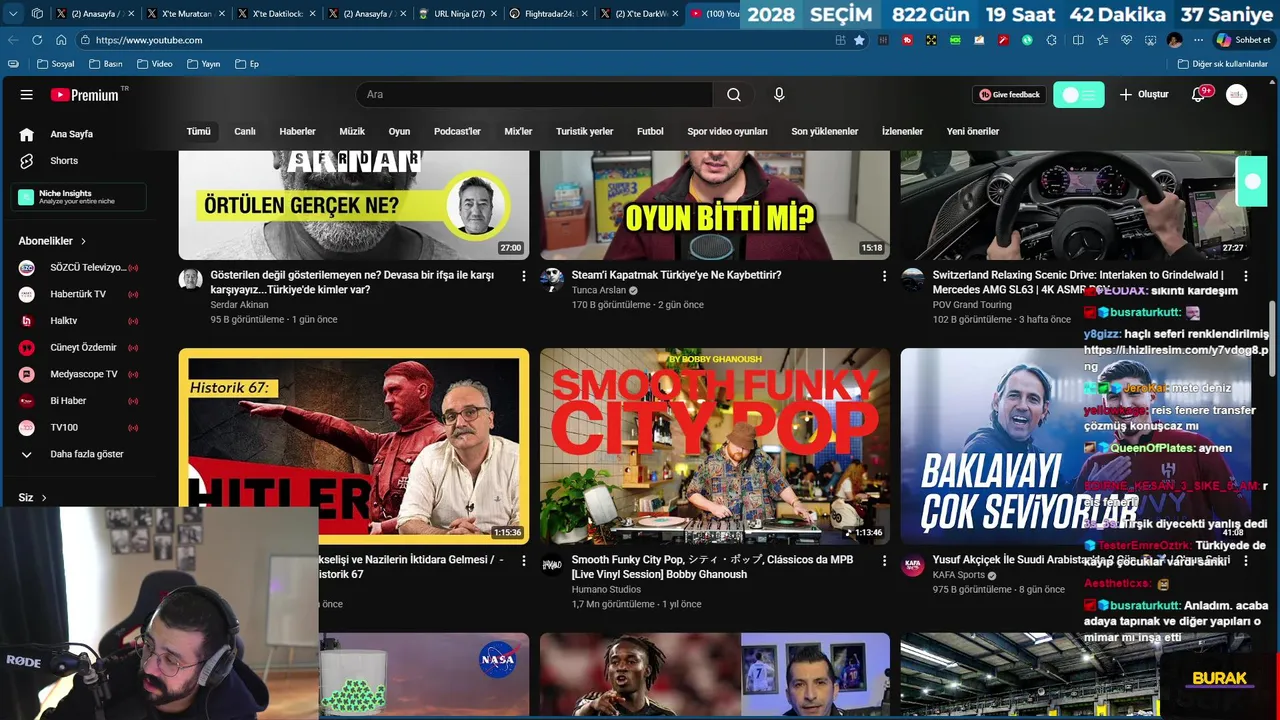Viewport: 1280px width, 720px height.
Task: Open options menu for Serdar Akinan video
Action: pos(523,276)
